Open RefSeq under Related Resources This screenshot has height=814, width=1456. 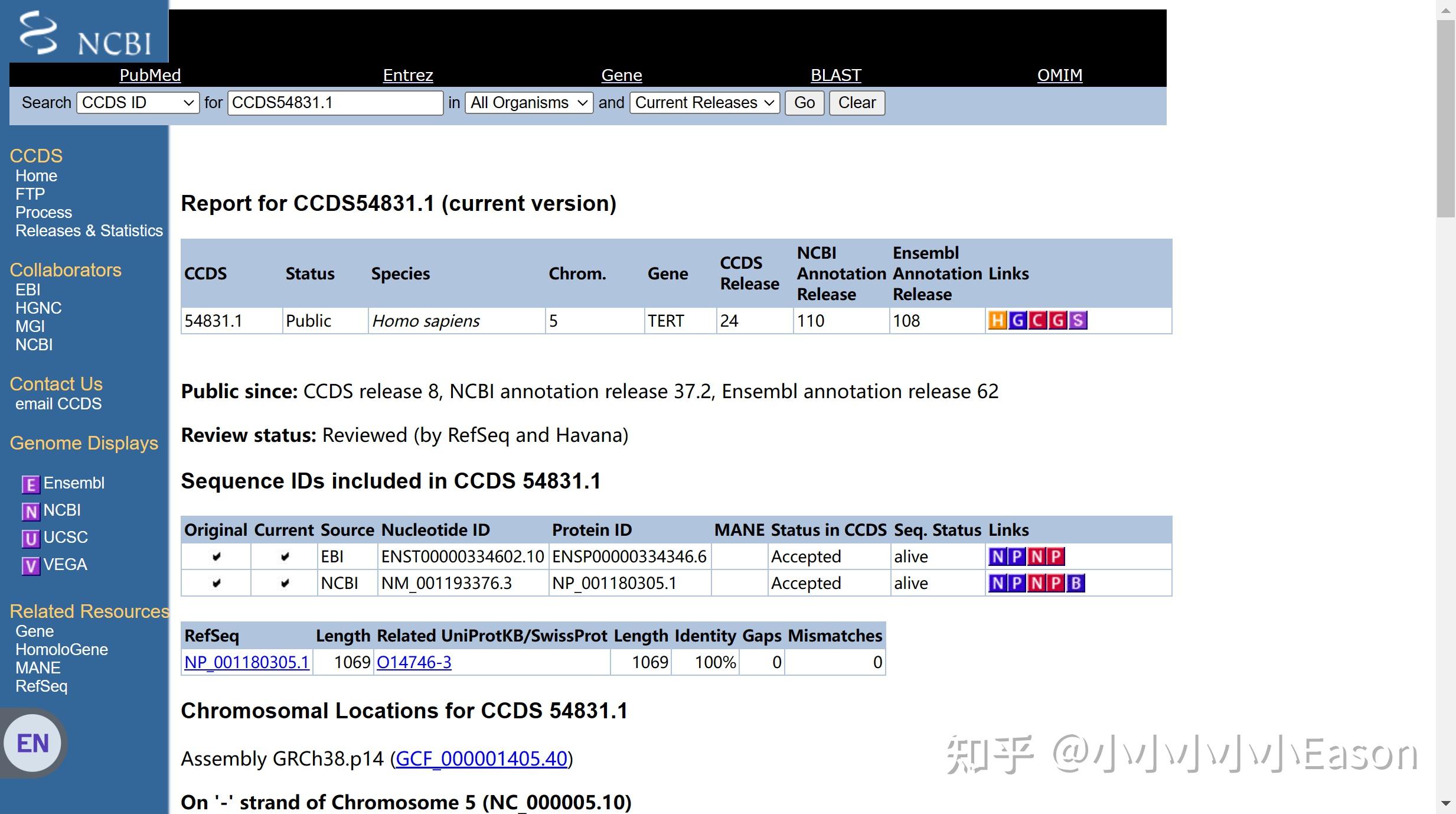[x=41, y=686]
